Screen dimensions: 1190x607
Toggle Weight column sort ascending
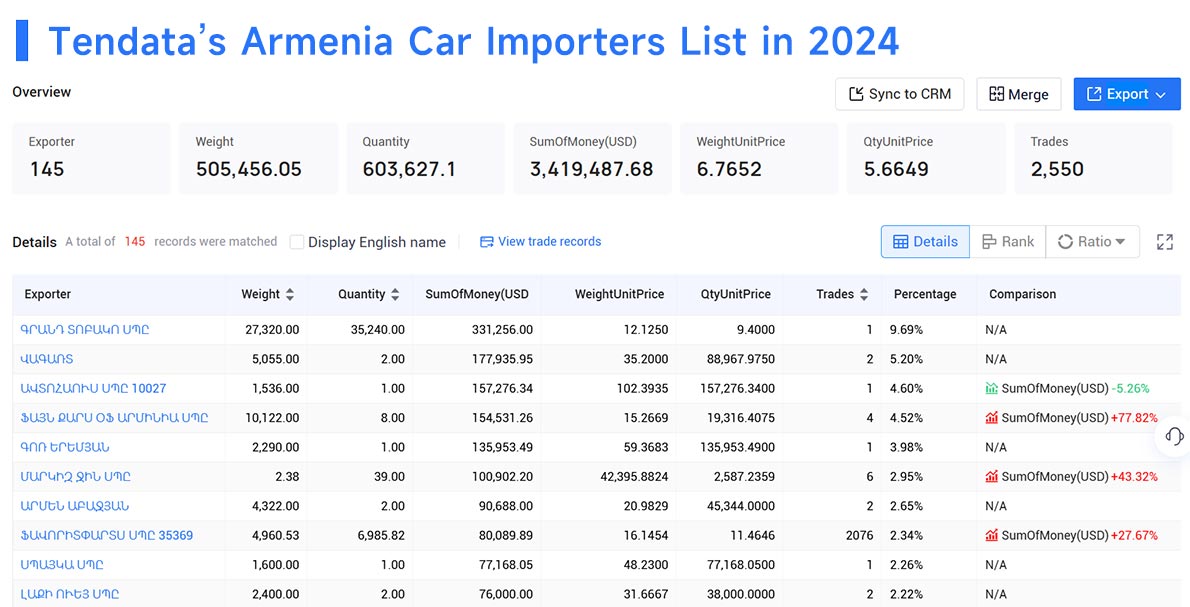pos(289,290)
